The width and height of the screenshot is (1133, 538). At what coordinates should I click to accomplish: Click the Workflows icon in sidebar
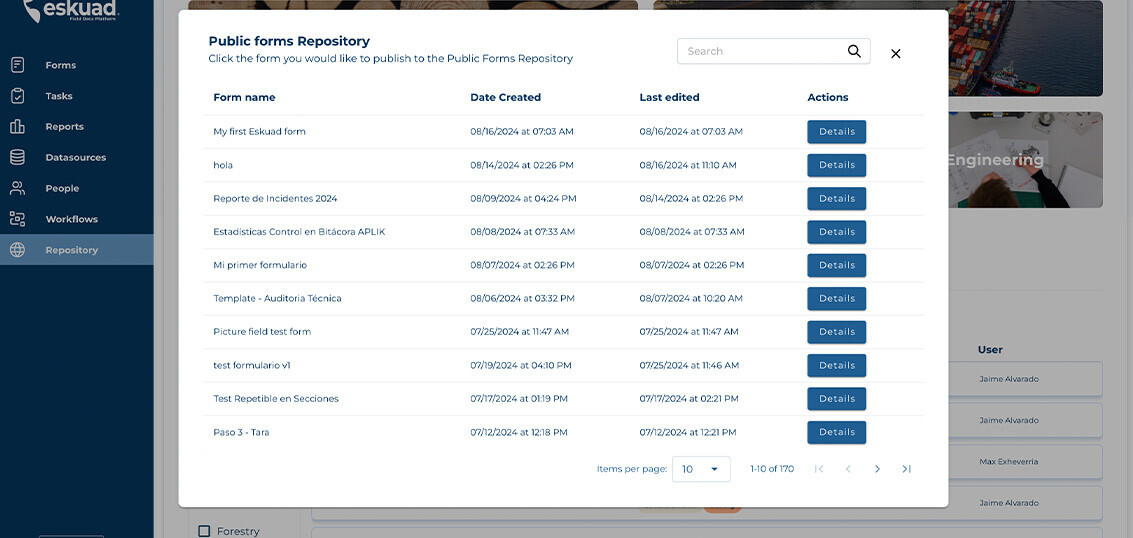point(17,219)
